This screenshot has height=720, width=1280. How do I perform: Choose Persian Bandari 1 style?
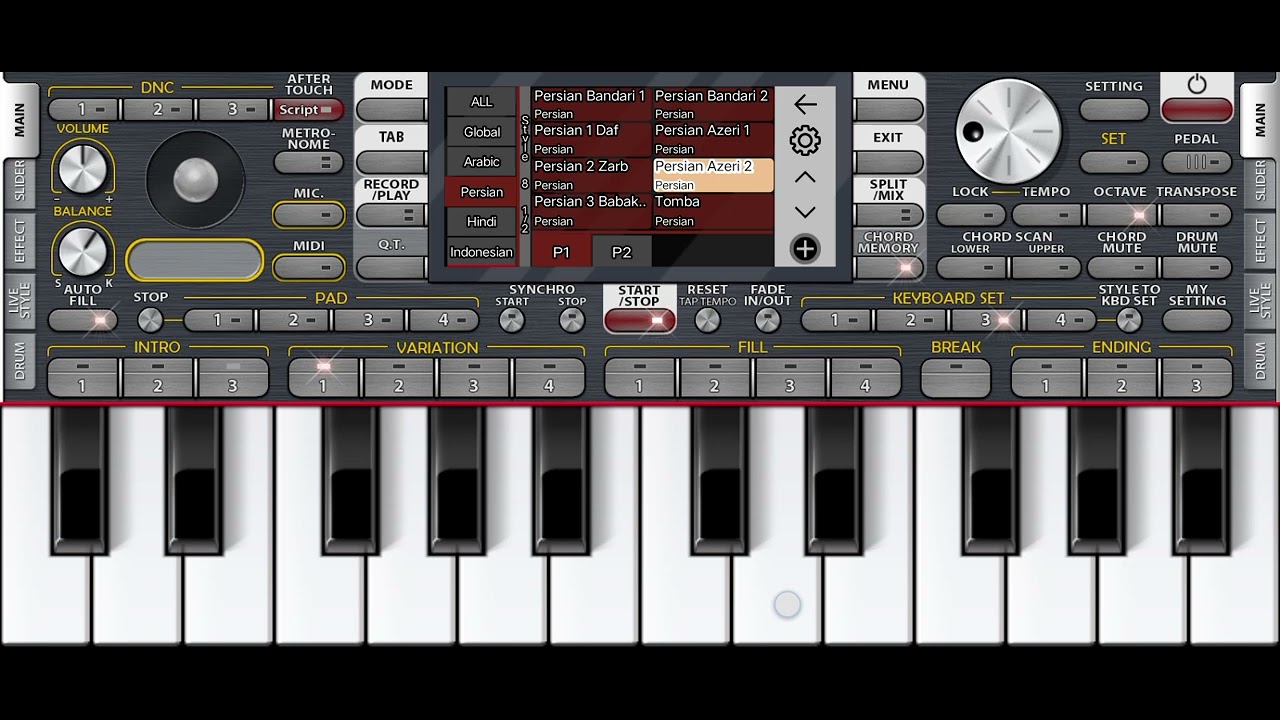tap(591, 104)
